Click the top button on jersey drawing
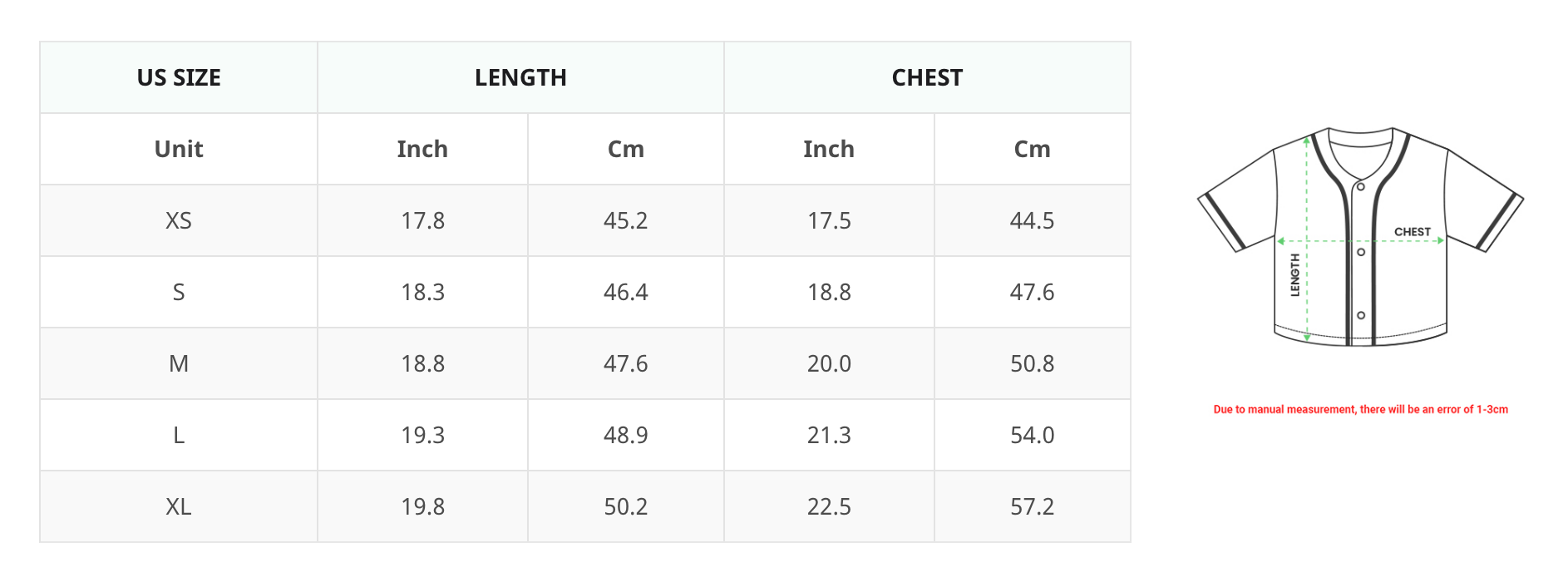Viewport: 1568px width, 582px height. point(1361,187)
